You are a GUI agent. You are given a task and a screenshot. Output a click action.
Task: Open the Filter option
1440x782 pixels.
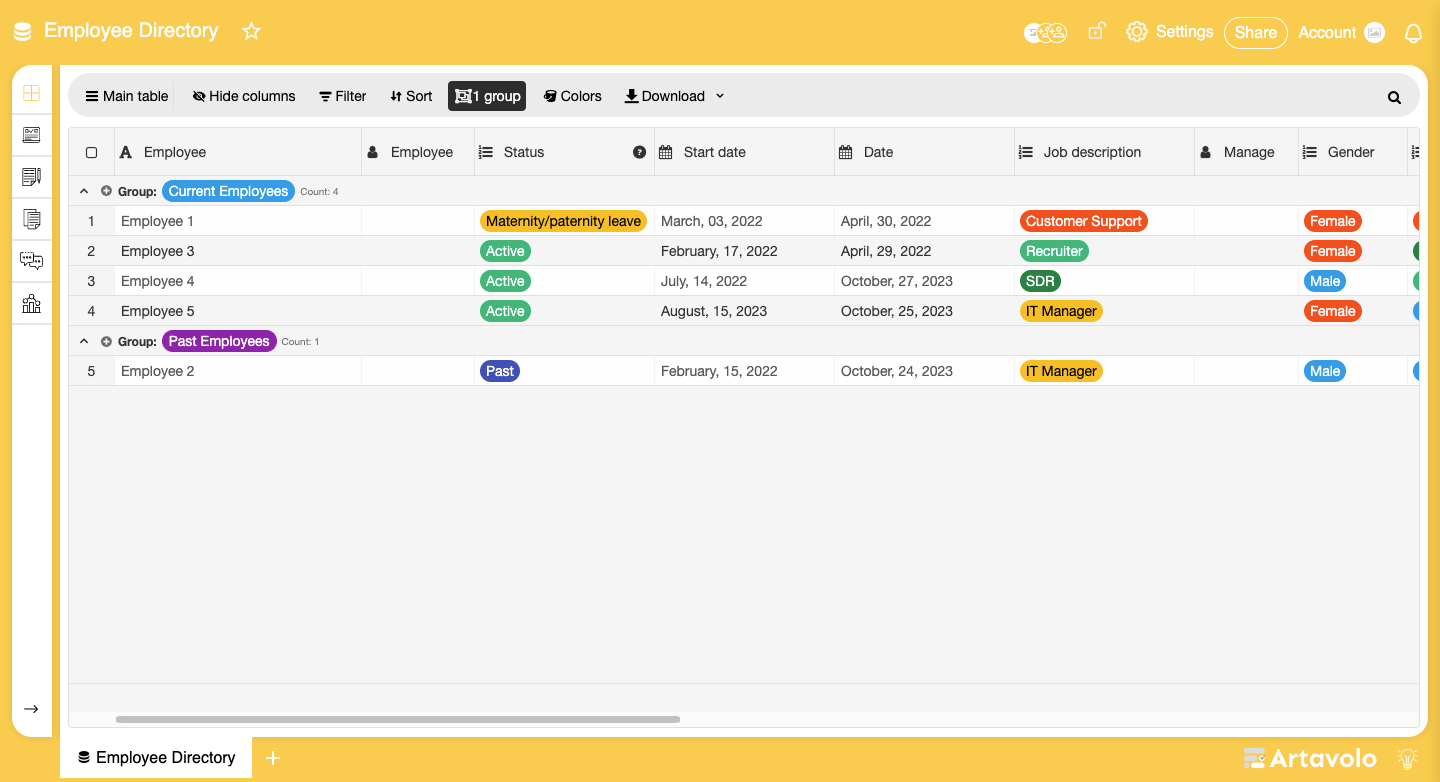click(x=343, y=96)
